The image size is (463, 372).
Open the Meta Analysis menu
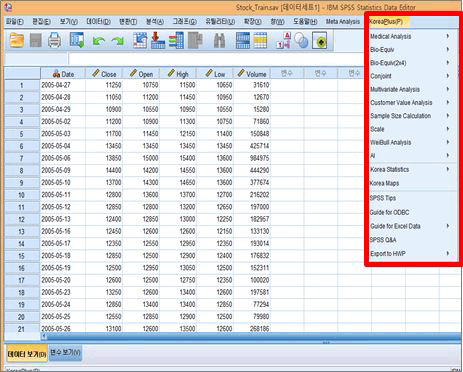point(343,22)
